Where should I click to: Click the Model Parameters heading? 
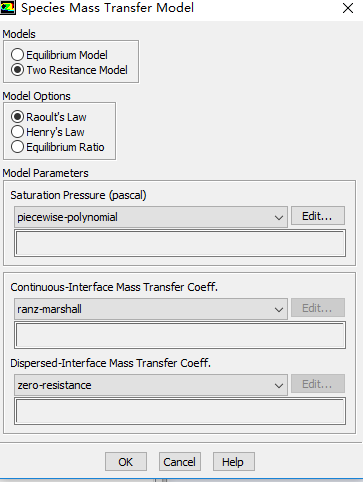[45, 173]
